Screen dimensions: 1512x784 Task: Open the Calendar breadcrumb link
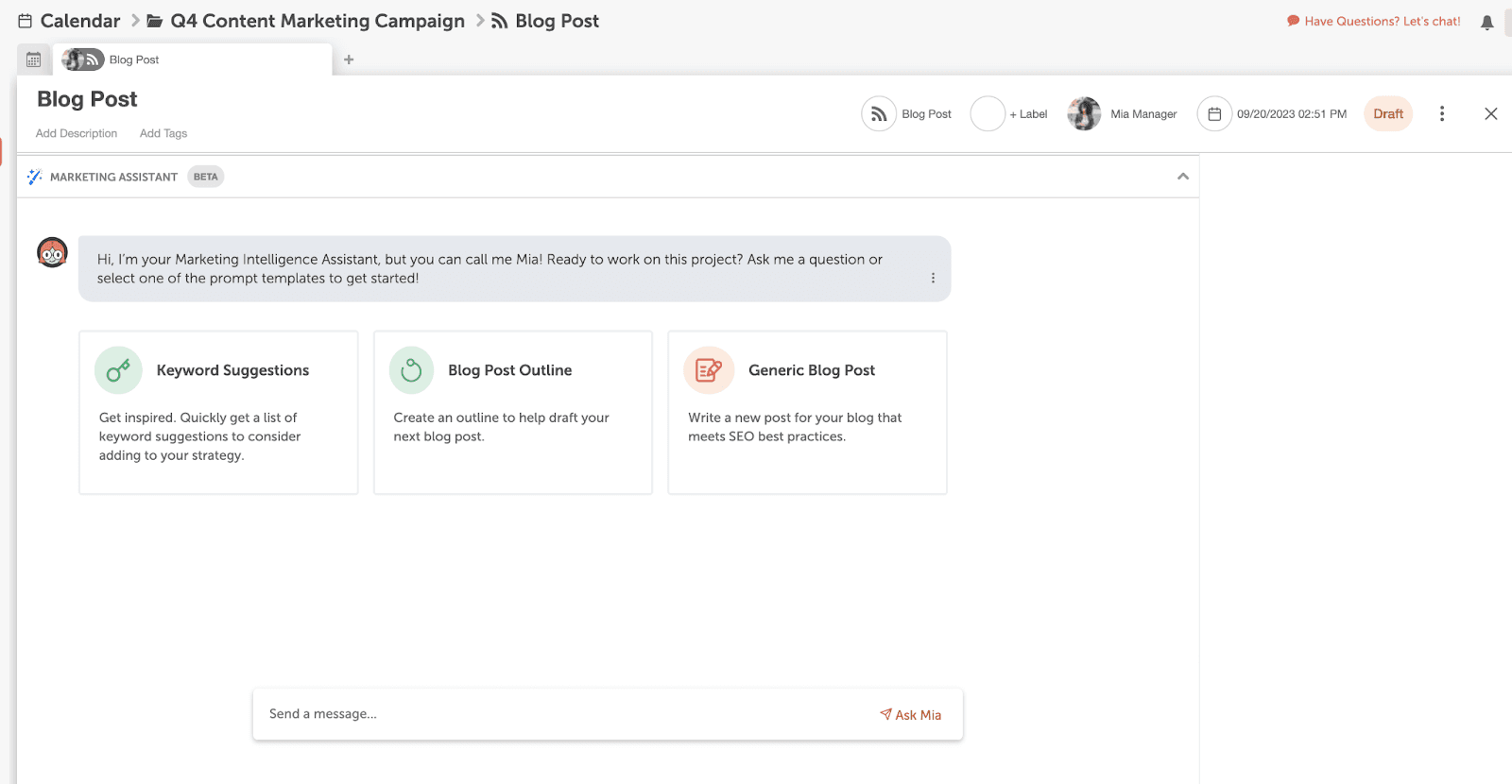click(x=69, y=21)
